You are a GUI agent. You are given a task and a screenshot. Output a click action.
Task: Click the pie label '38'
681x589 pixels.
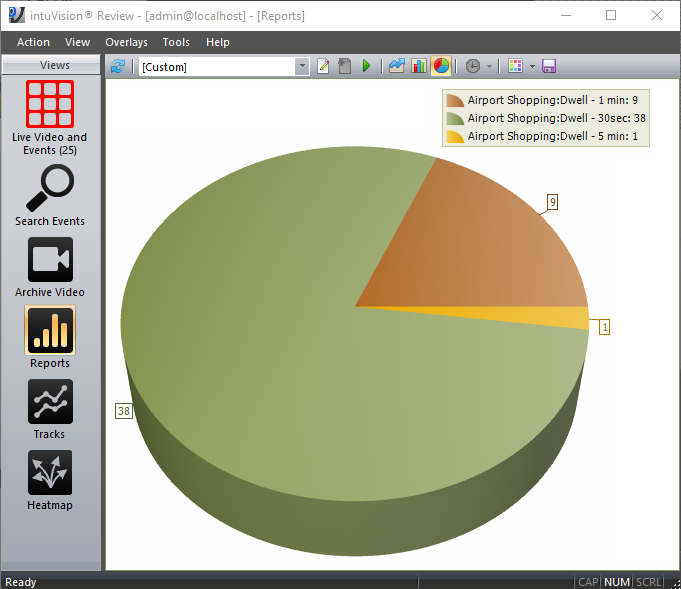pyautogui.click(x=124, y=411)
